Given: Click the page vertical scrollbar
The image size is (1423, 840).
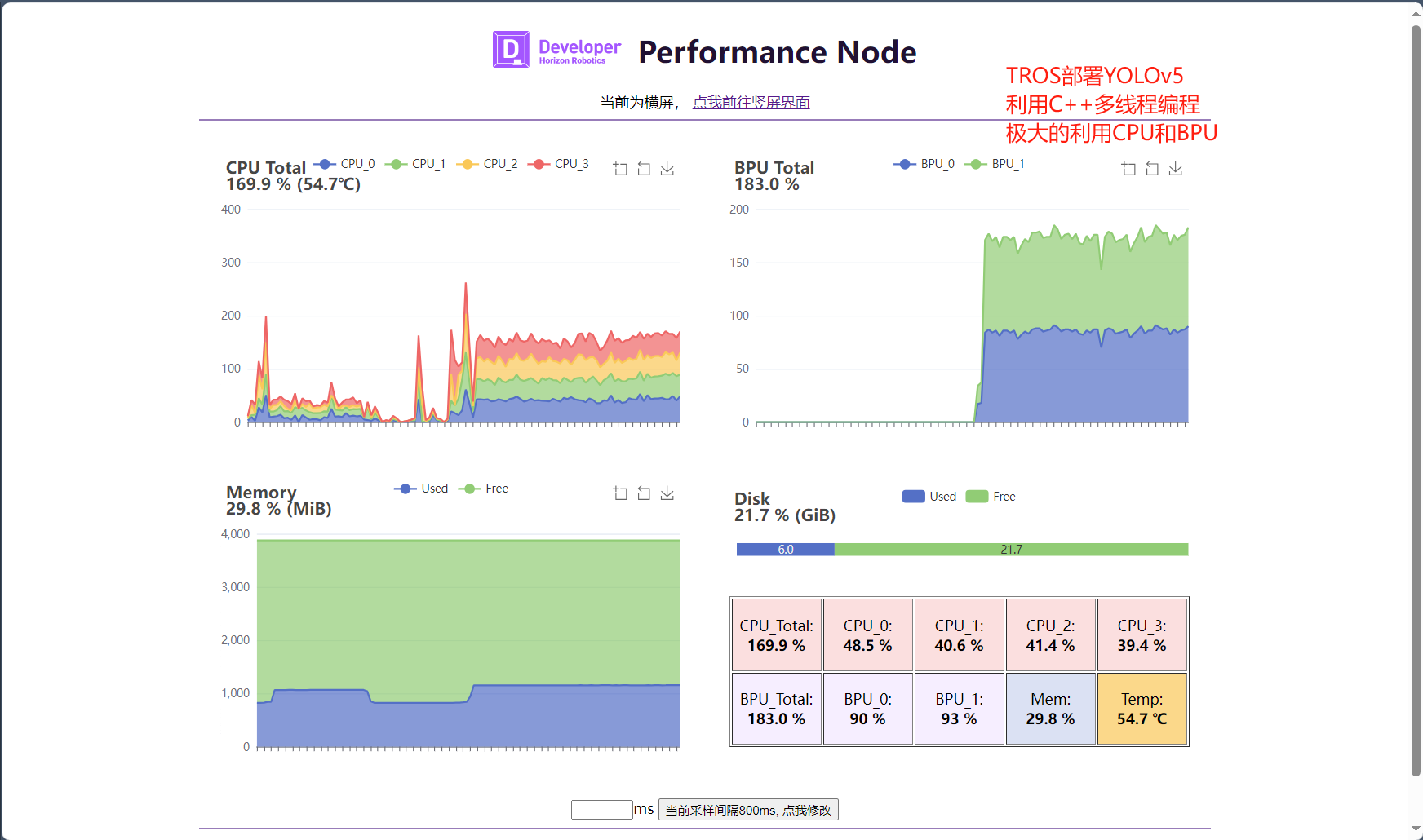Looking at the screenshot, I should pos(1416,400).
